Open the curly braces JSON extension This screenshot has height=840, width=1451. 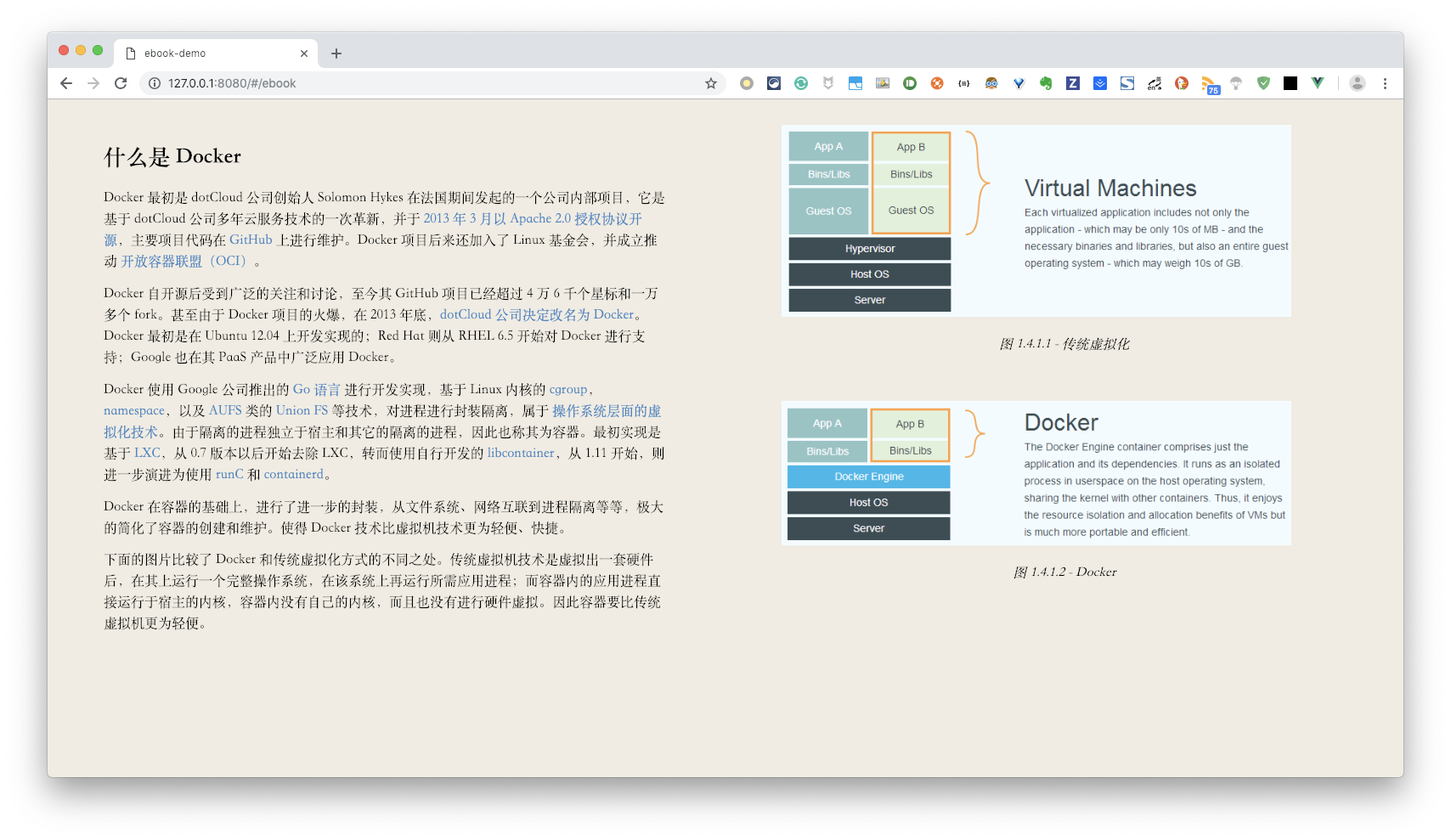pyautogui.click(x=964, y=83)
